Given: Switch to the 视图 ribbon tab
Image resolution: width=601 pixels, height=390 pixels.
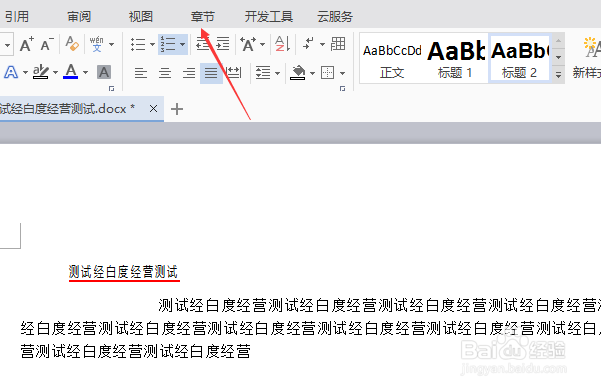Looking at the screenshot, I should [141, 16].
